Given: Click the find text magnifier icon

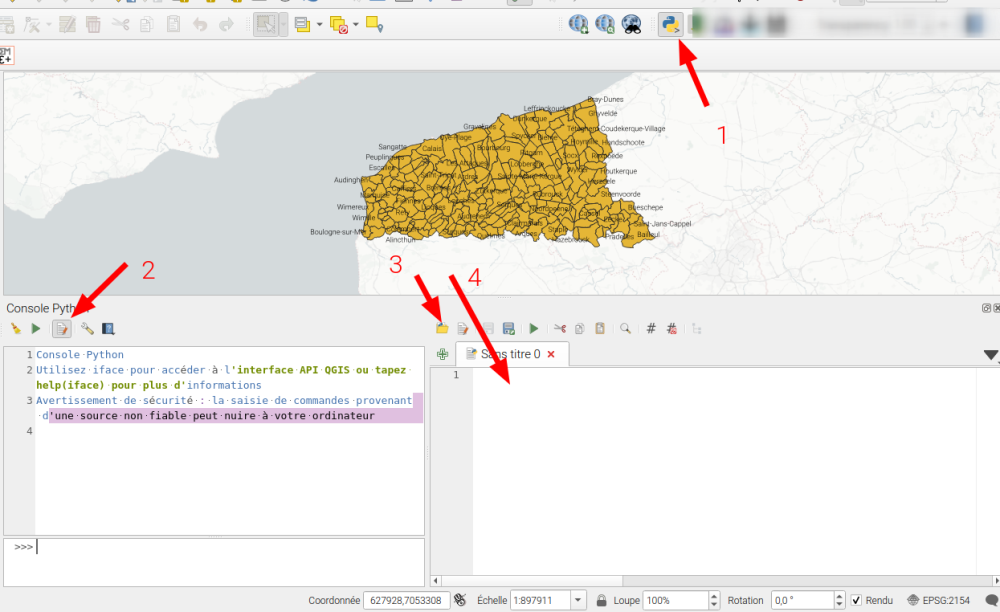Looking at the screenshot, I should pyautogui.click(x=625, y=328).
